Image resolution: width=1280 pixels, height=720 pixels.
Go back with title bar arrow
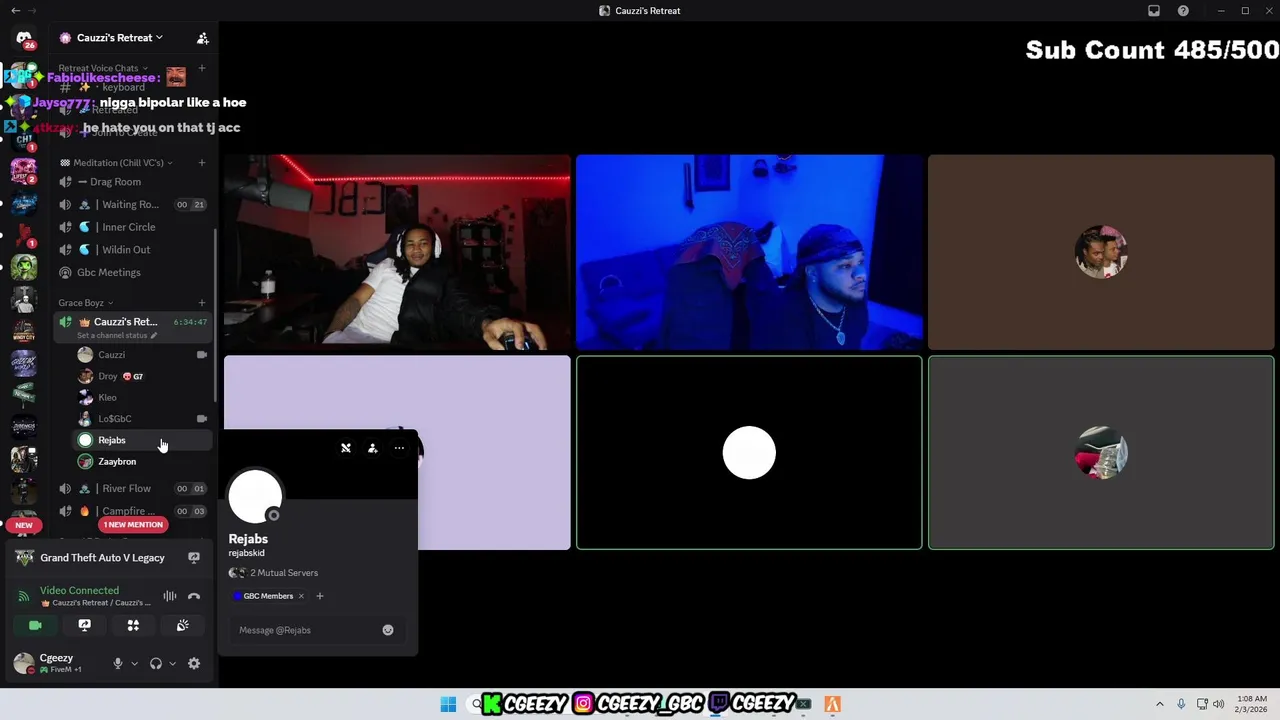pyautogui.click(x=15, y=11)
